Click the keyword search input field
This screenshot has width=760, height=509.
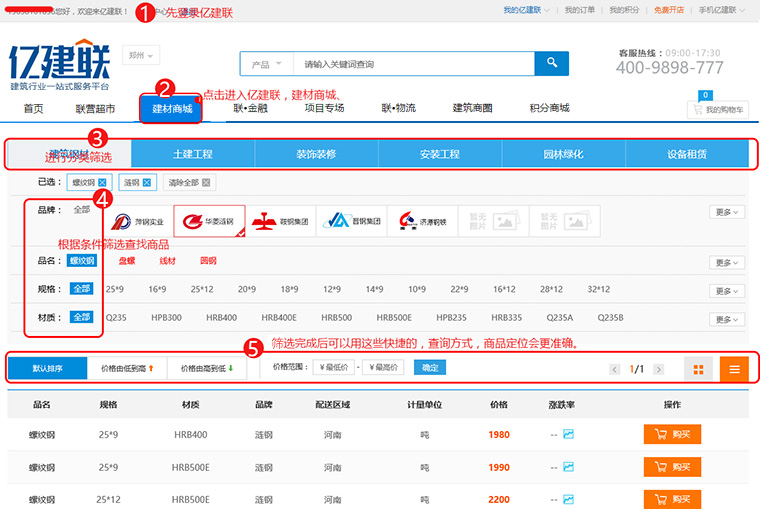point(410,64)
